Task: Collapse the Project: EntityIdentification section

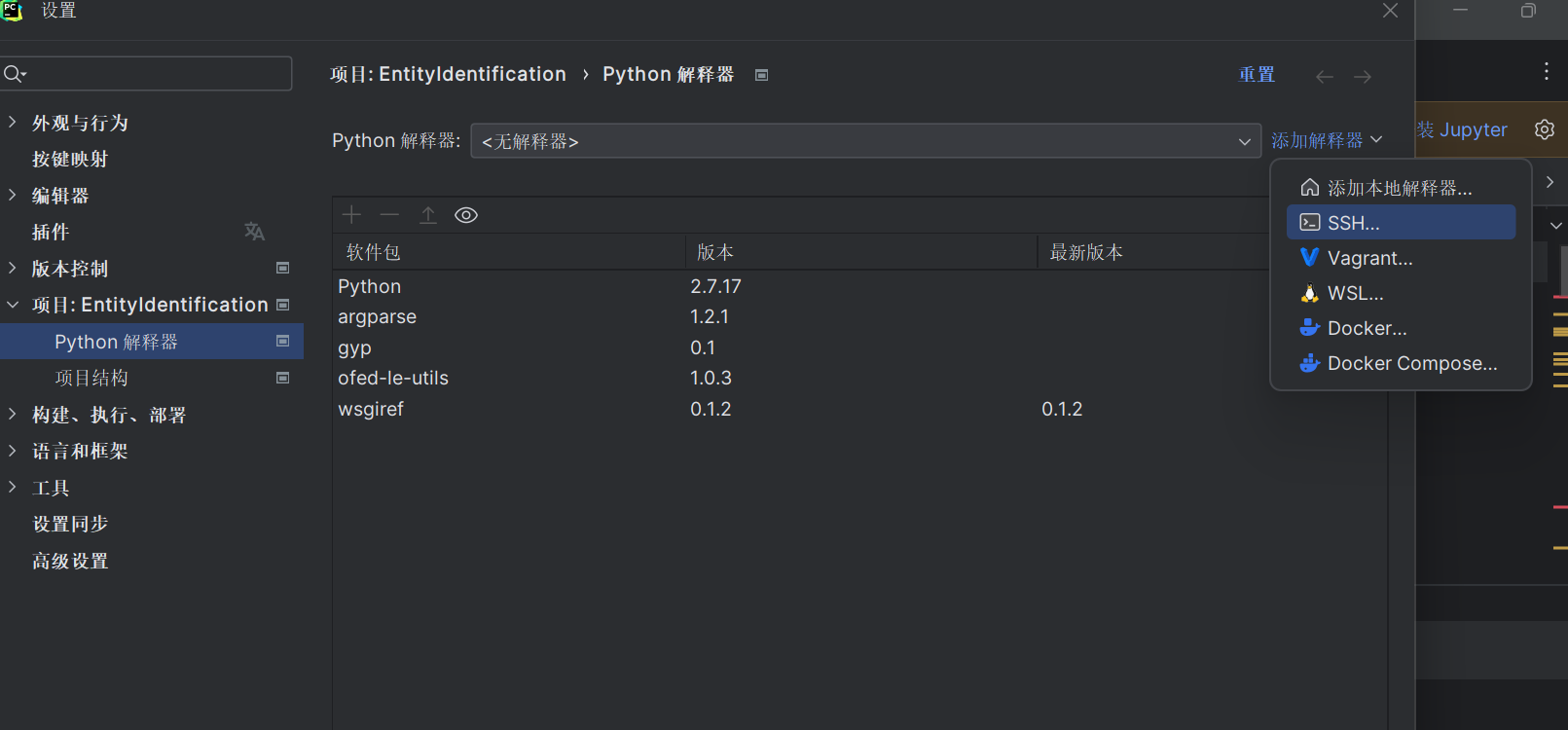Action: 13,305
